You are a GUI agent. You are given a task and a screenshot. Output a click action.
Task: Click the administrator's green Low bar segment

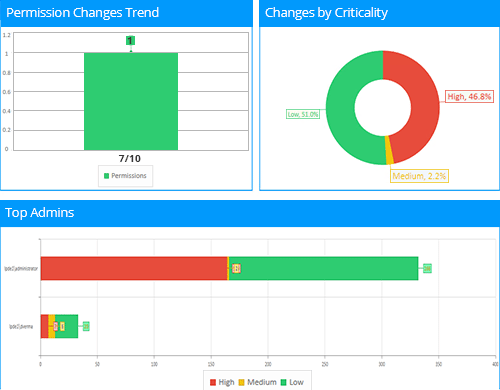click(x=323, y=268)
